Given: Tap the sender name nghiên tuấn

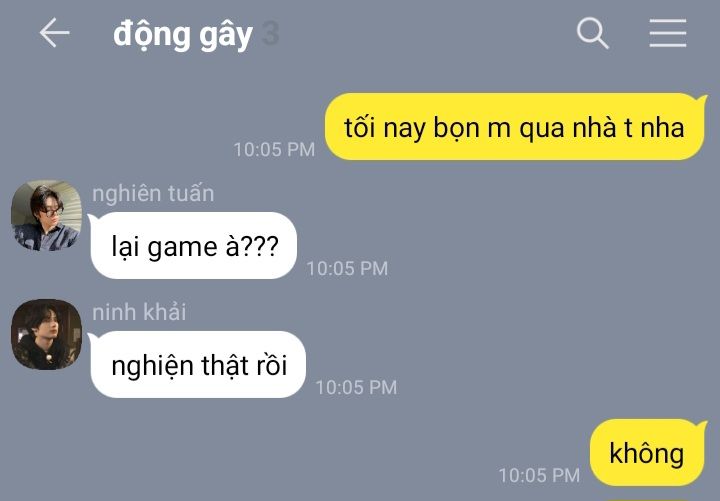Looking at the screenshot, I should click(x=153, y=194).
